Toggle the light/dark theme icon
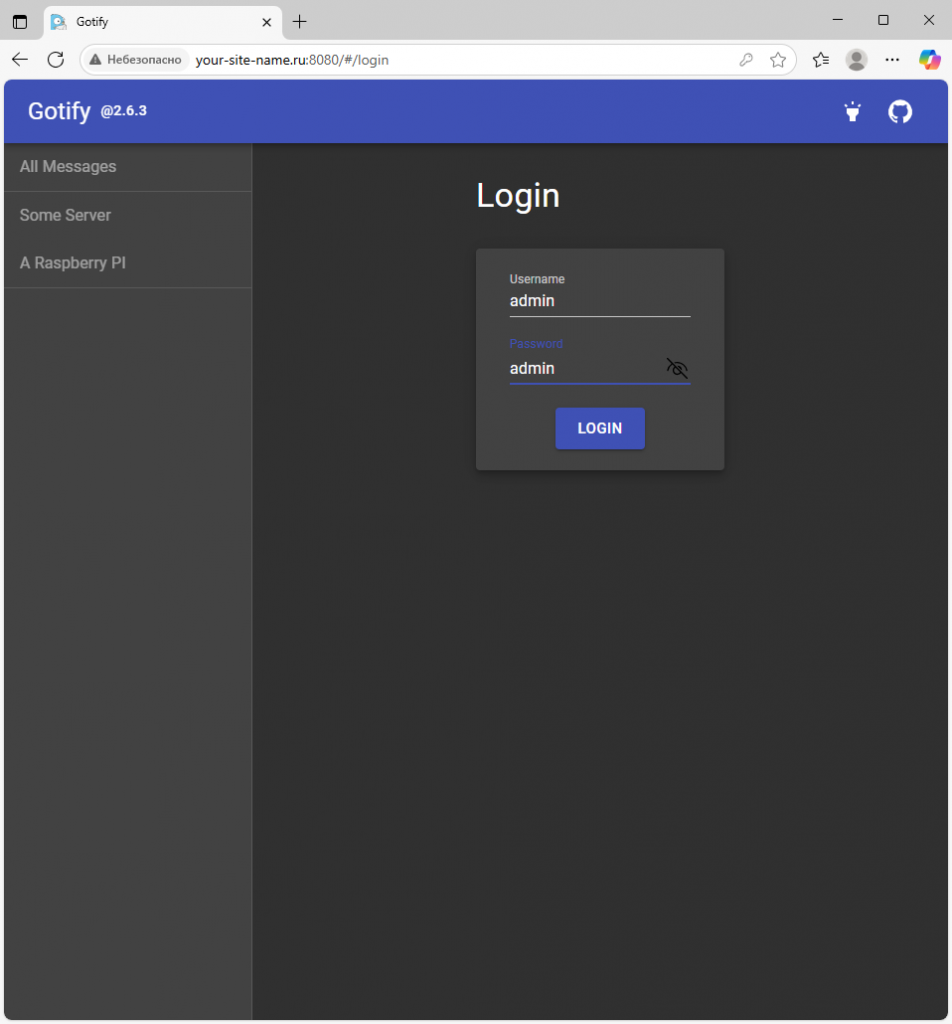This screenshot has height=1024, width=952. click(852, 112)
